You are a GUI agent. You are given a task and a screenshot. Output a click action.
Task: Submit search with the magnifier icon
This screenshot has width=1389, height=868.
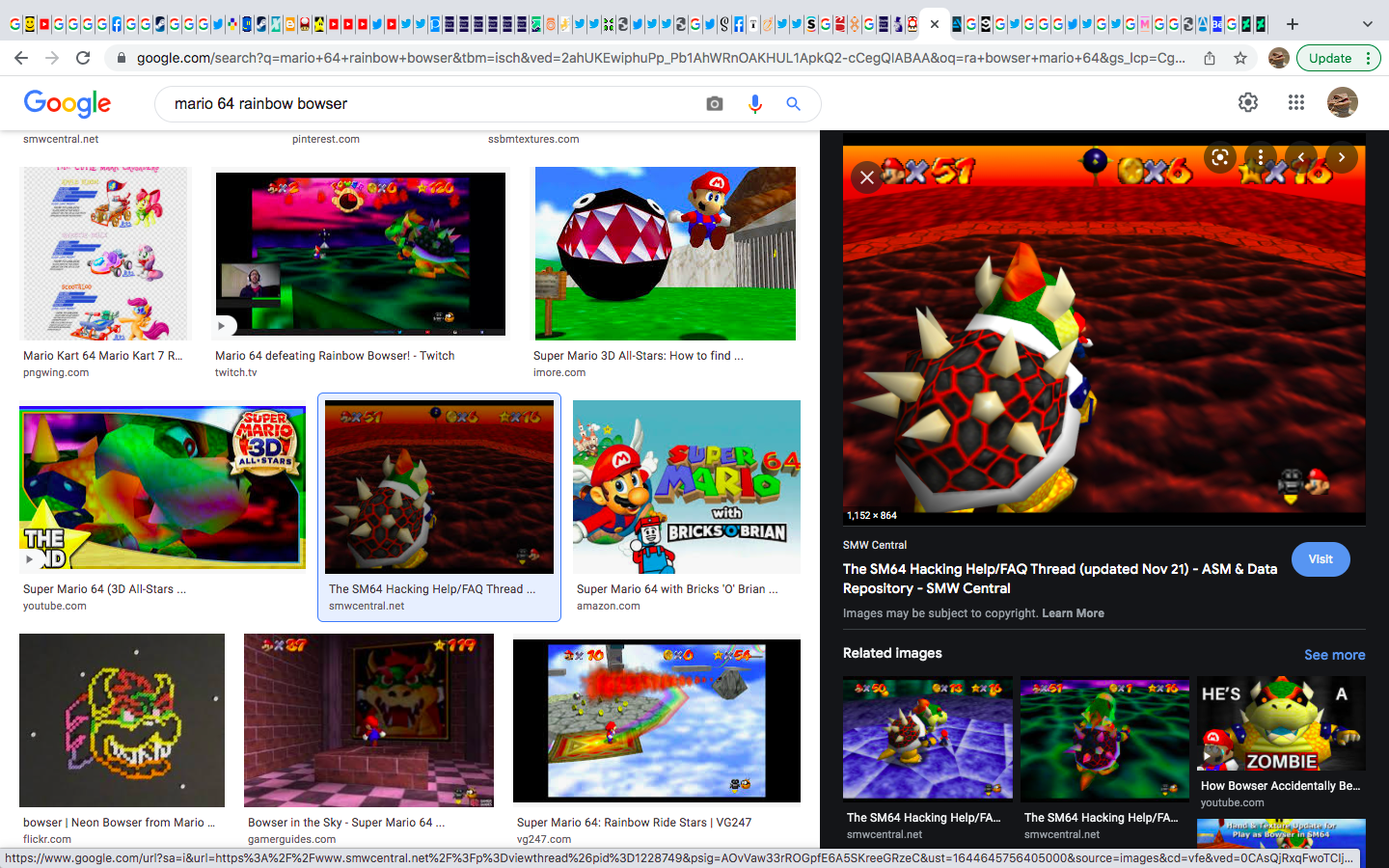tap(793, 103)
